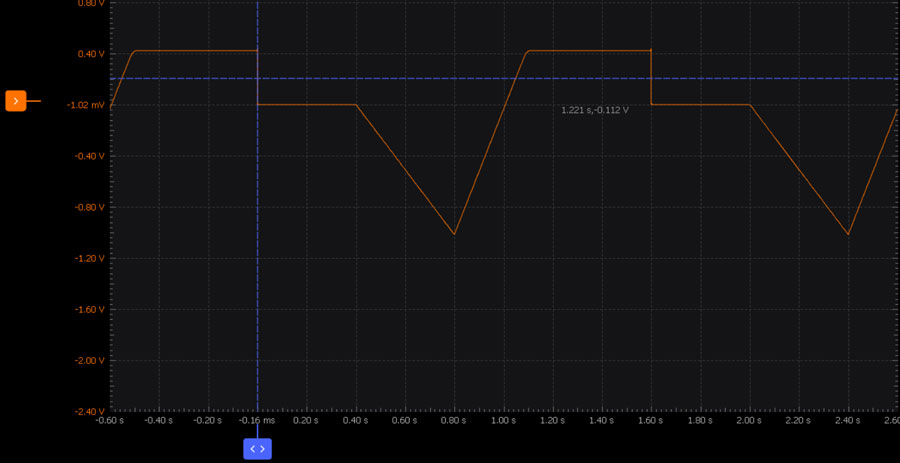
Task: Click the -0.60 s time axis label
Action: (109, 421)
